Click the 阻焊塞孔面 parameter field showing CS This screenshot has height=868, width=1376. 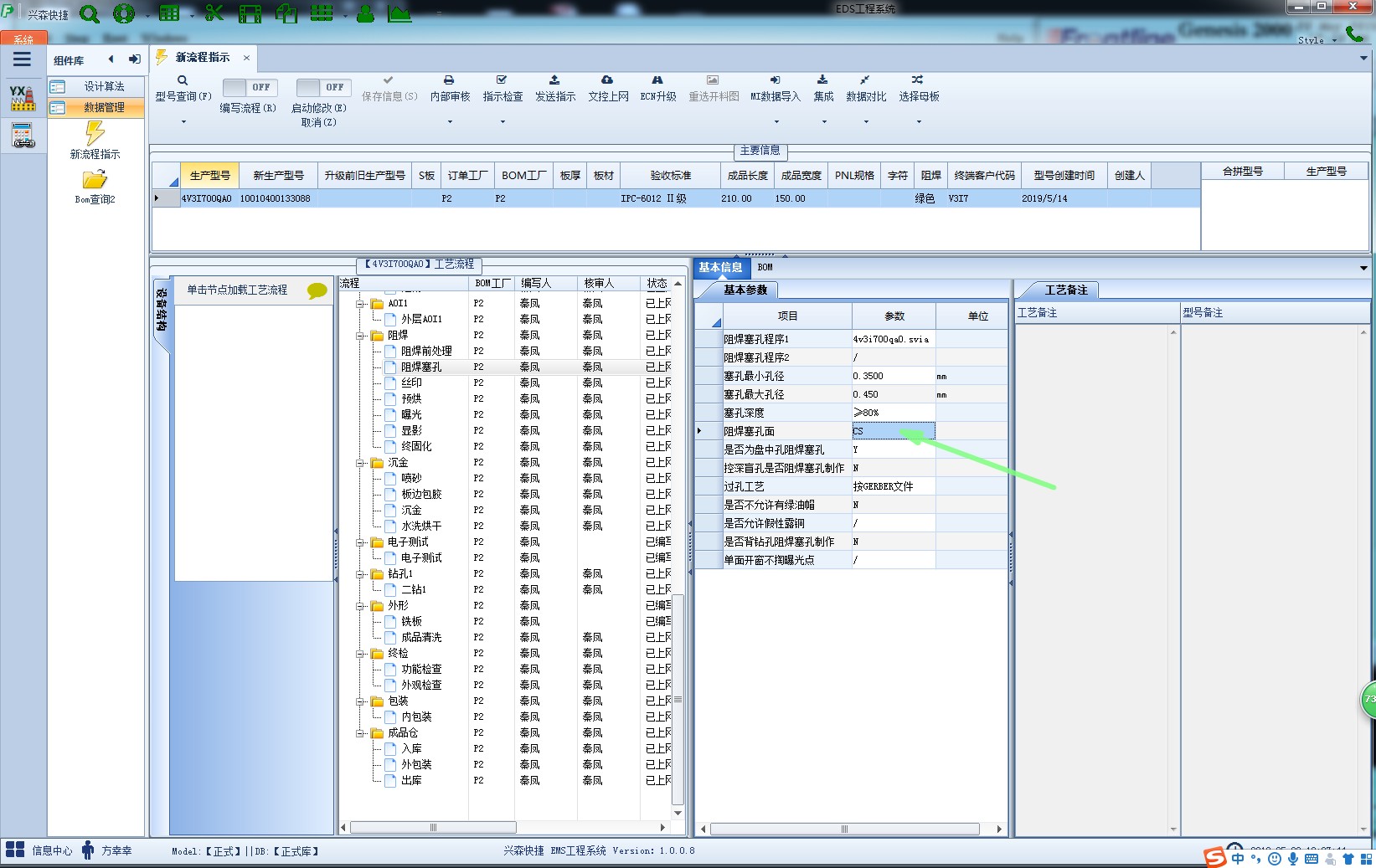(893, 431)
